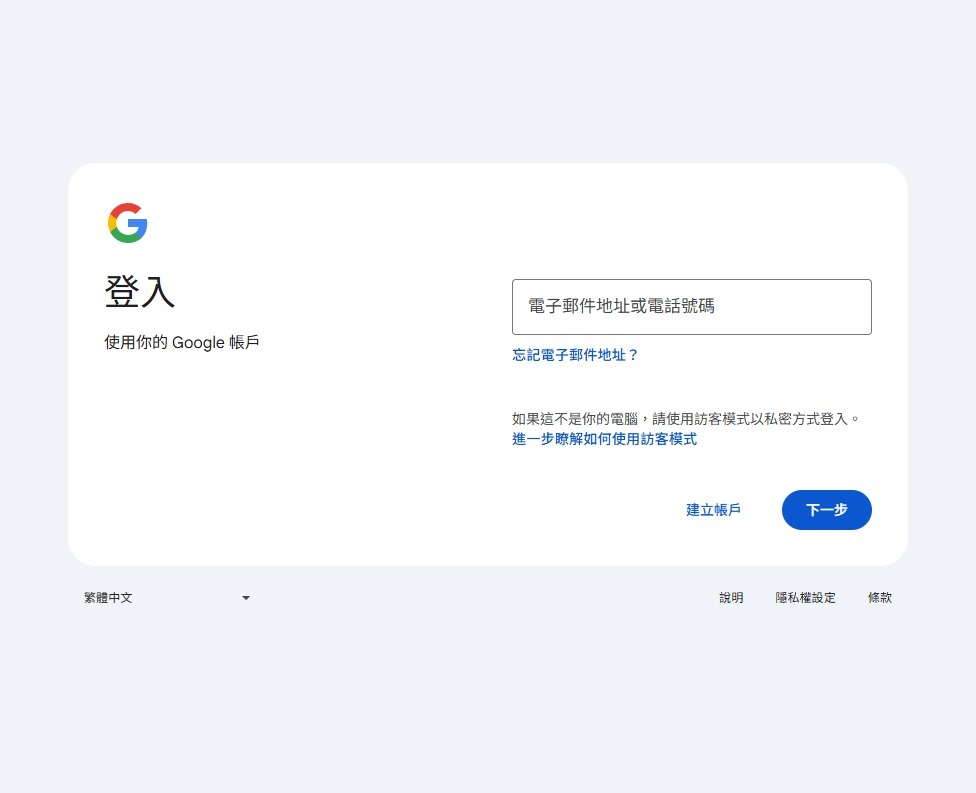Open the 說明 footer link

click(x=731, y=598)
